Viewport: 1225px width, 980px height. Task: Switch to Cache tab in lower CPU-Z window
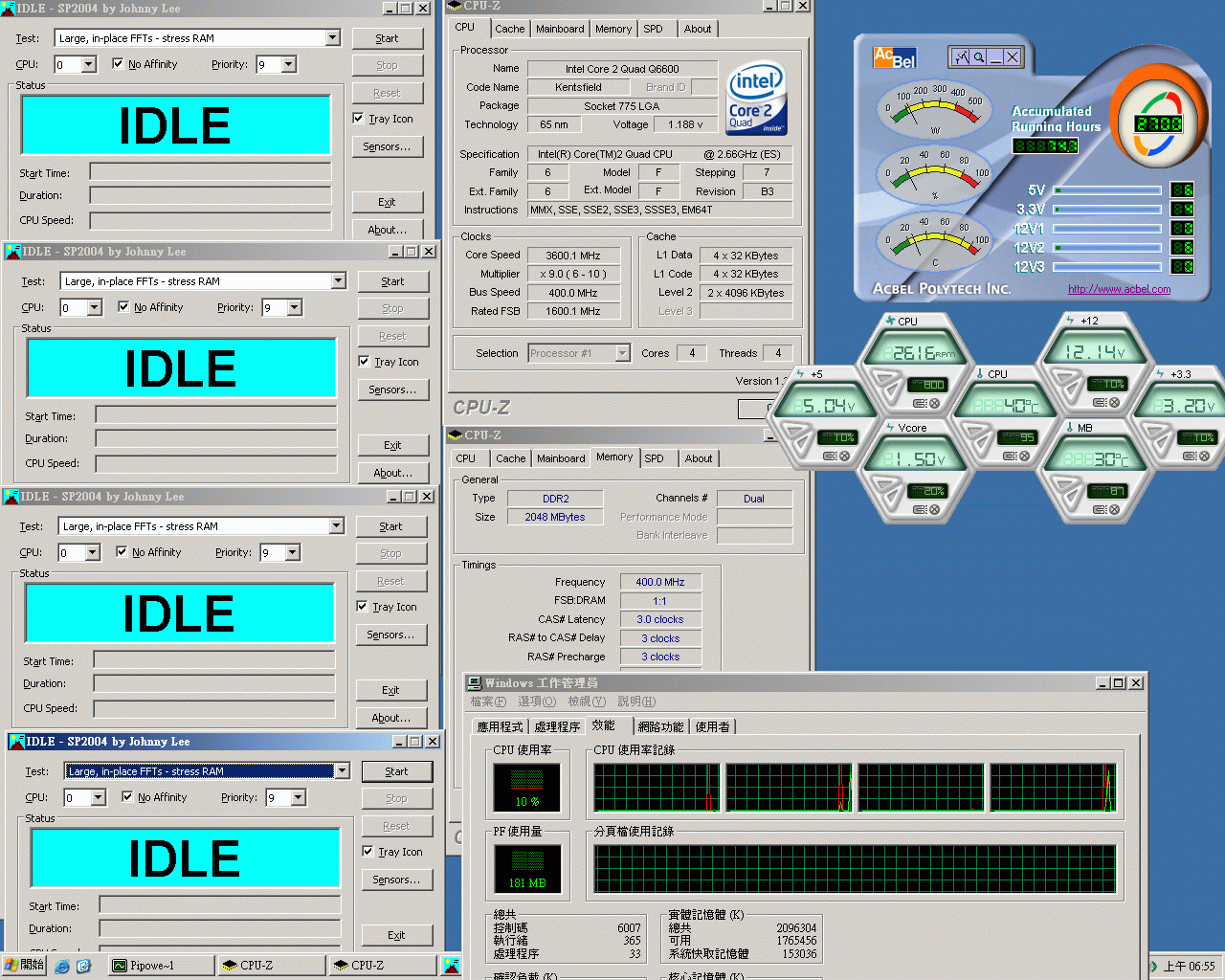511,458
